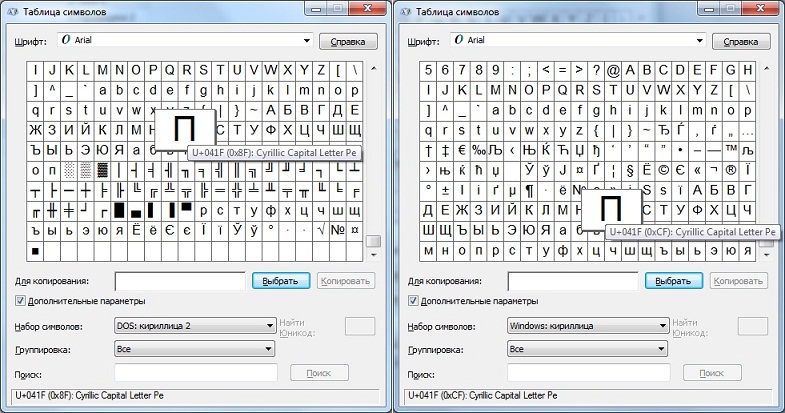
Task: Focus the Для копирования field in left window
Action: (x=180, y=281)
